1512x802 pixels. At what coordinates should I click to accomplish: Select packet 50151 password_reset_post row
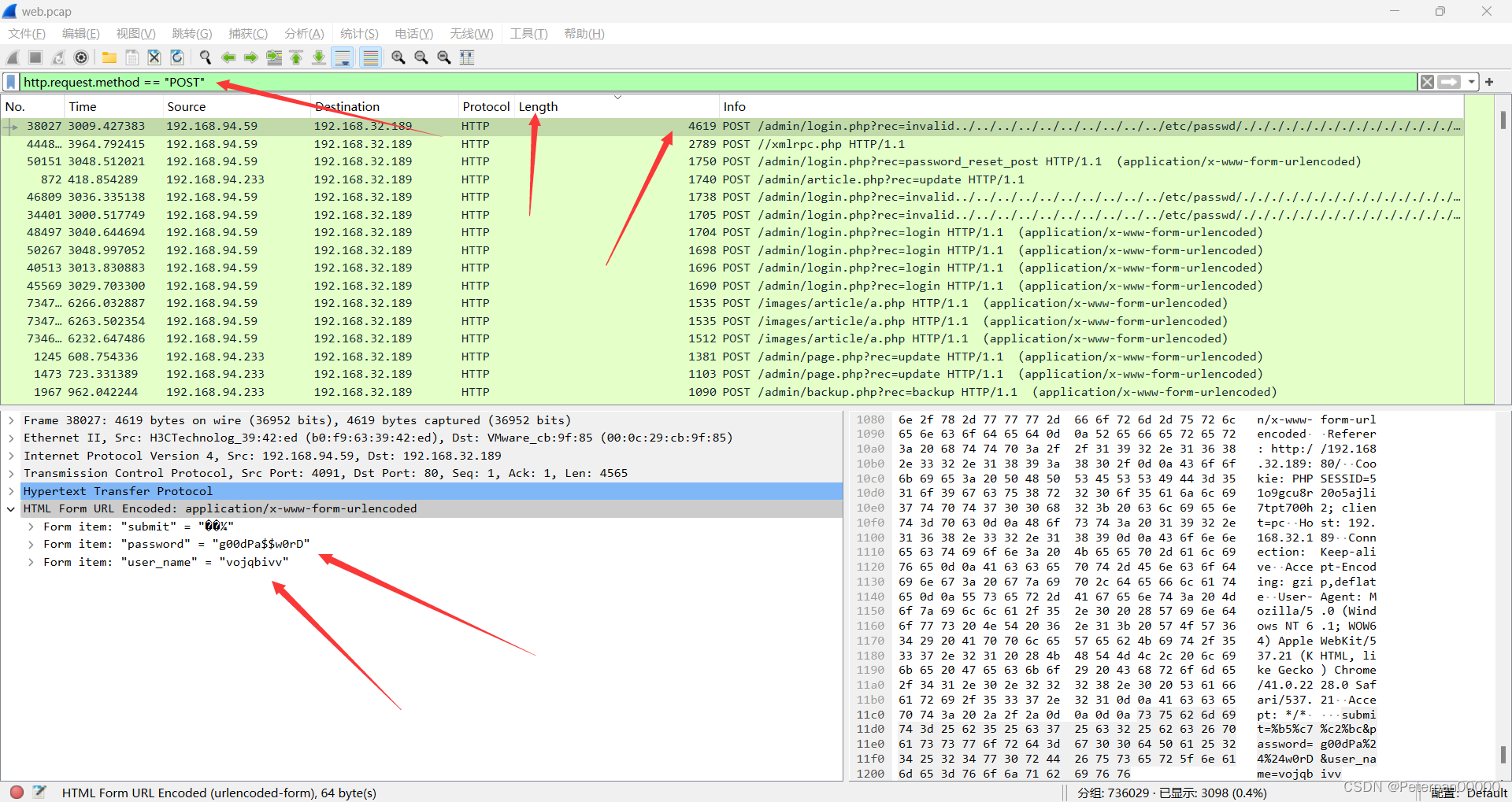[x=732, y=161]
